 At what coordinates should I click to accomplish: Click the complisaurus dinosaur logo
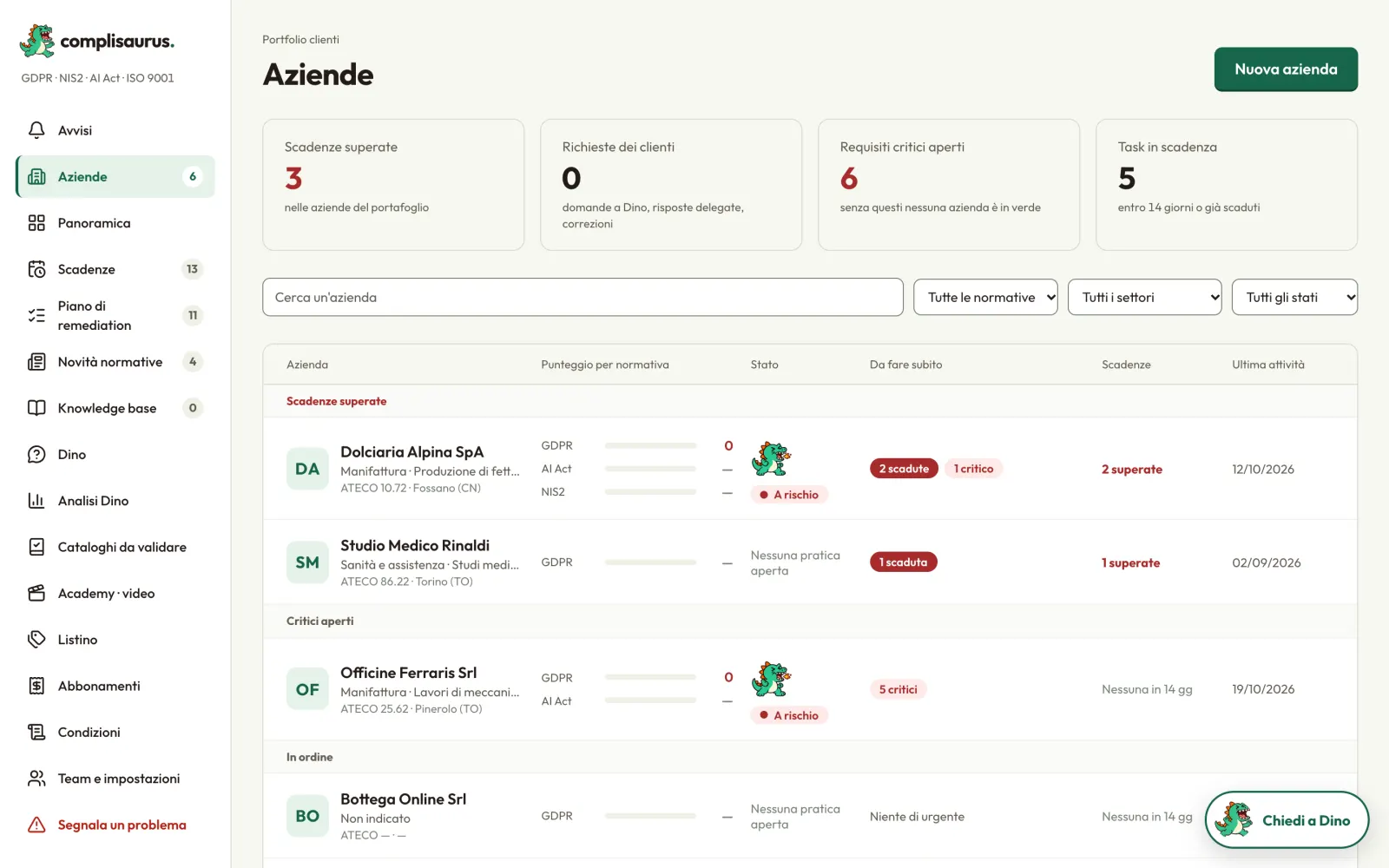pos(37,40)
